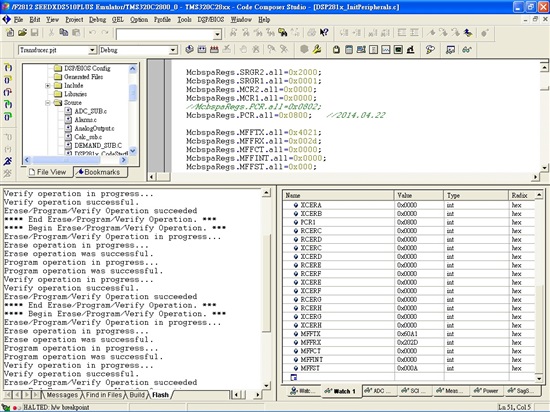The height and width of the screenshot is (412, 550).
Task: Click the Step Over icon in left sidebar
Action: [8, 80]
